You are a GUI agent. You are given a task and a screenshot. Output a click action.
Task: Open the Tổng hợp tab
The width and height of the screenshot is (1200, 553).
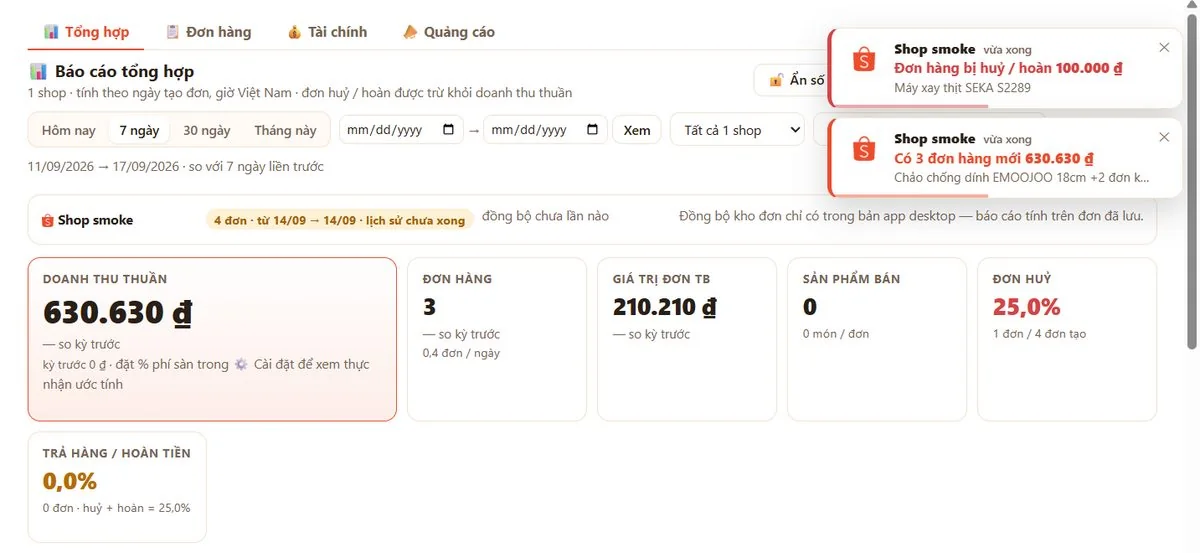coord(86,32)
